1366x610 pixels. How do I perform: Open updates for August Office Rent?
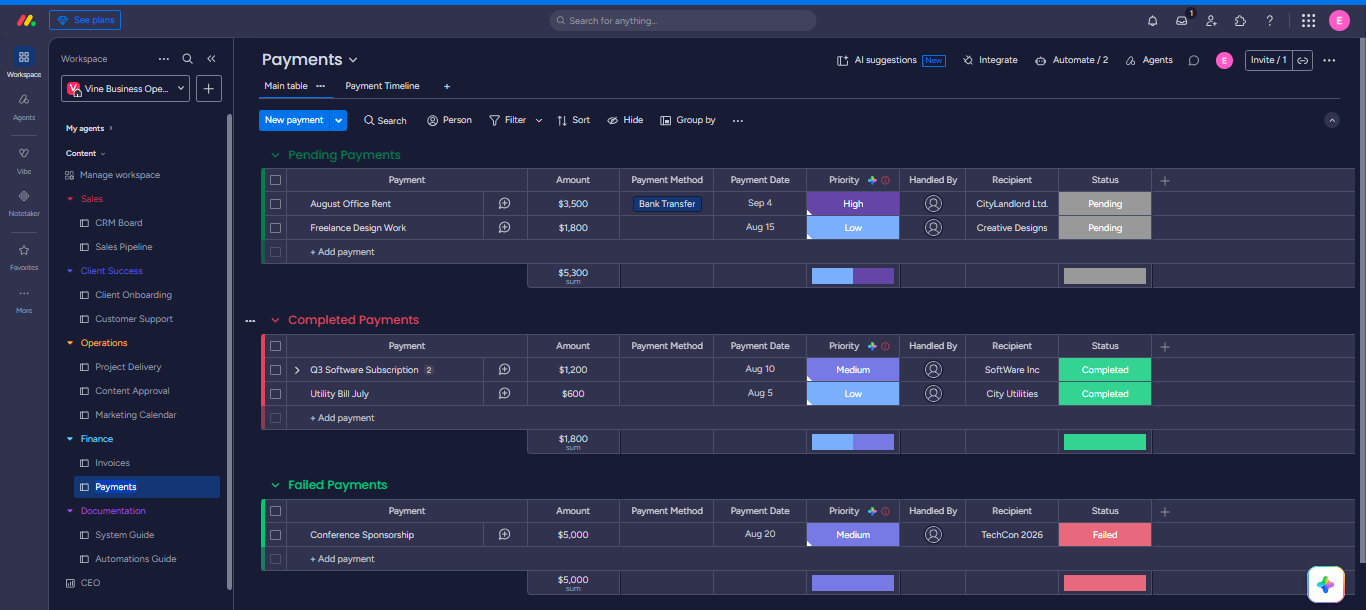point(505,204)
